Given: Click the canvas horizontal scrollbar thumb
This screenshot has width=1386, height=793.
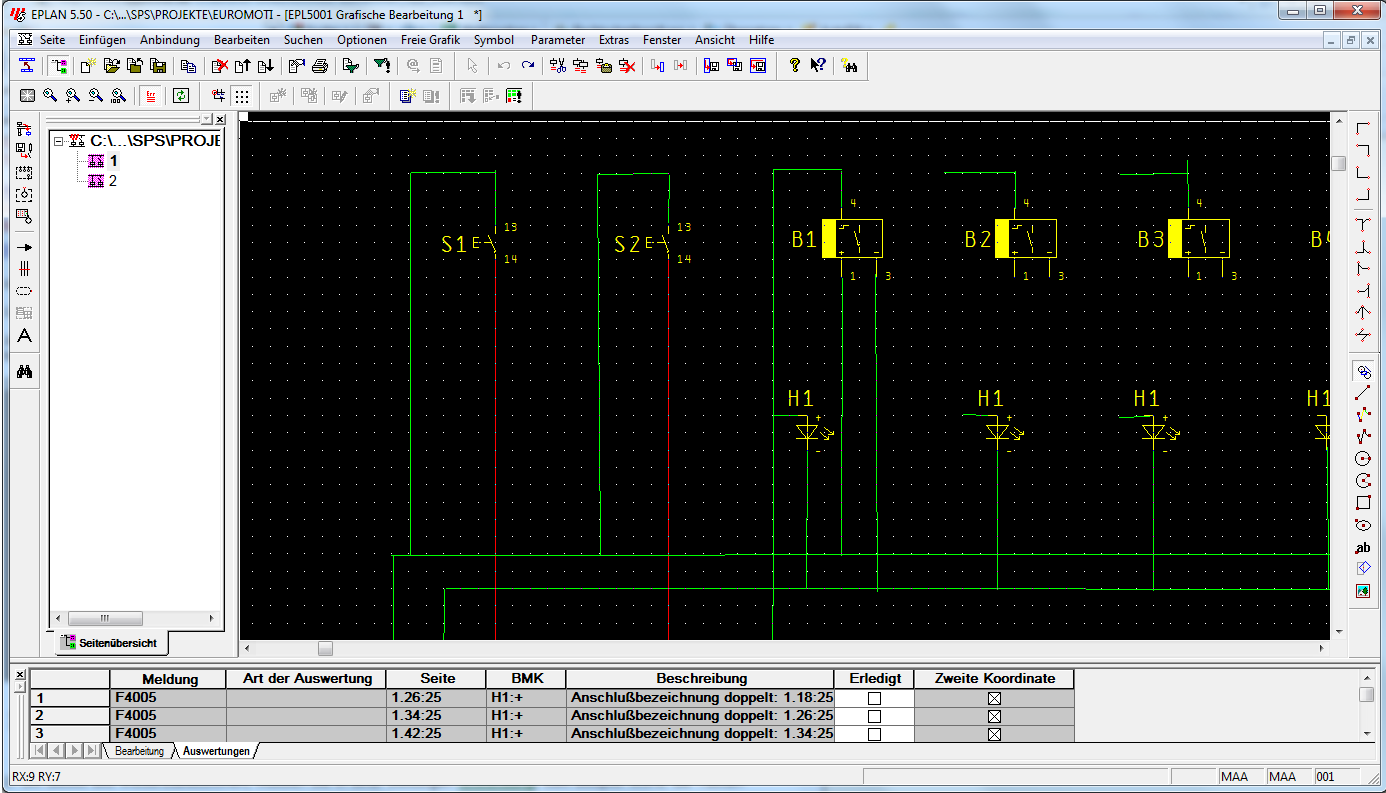Looking at the screenshot, I should coord(325,649).
